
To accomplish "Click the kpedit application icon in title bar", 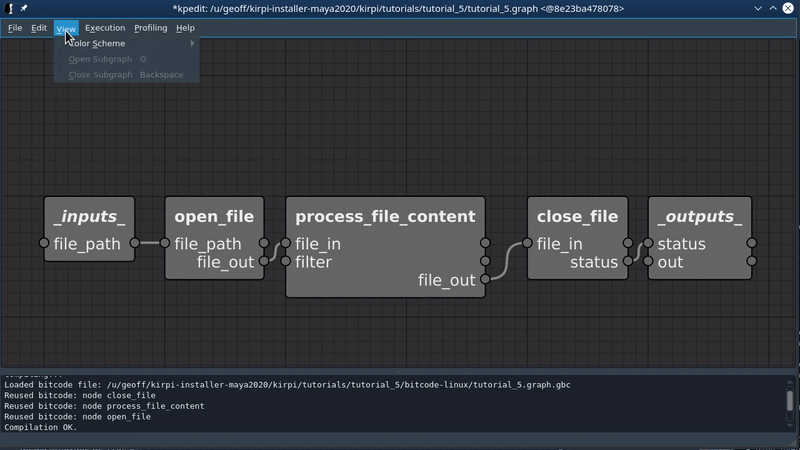I will [9, 9].
